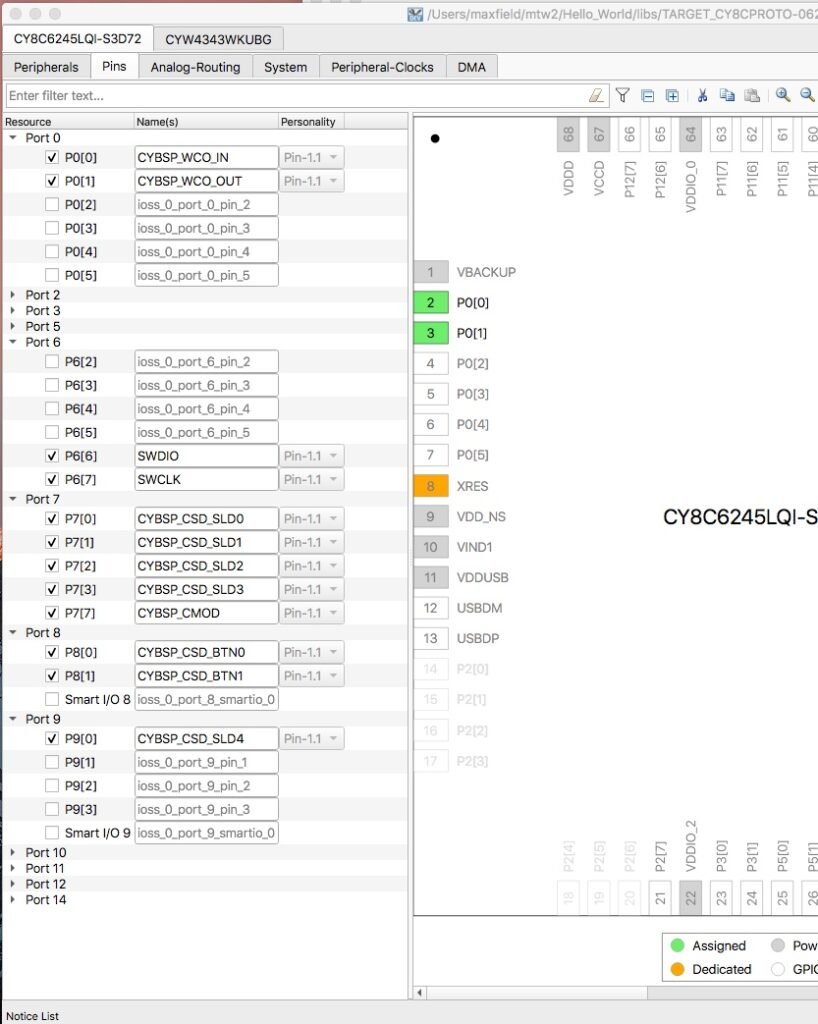Collapse all tree items icon
Screen dimensions: 818x1024
pyautogui.click(x=648, y=95)
